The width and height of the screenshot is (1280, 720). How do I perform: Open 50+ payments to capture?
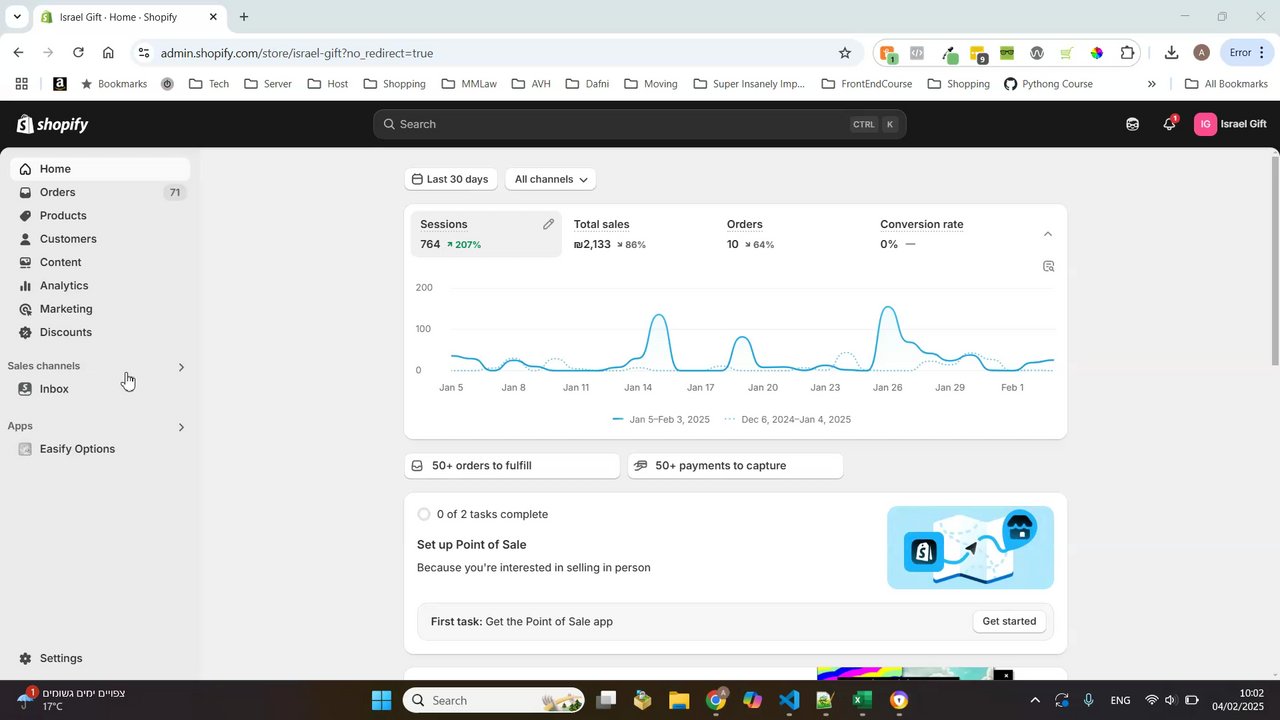tap(735, 466)
